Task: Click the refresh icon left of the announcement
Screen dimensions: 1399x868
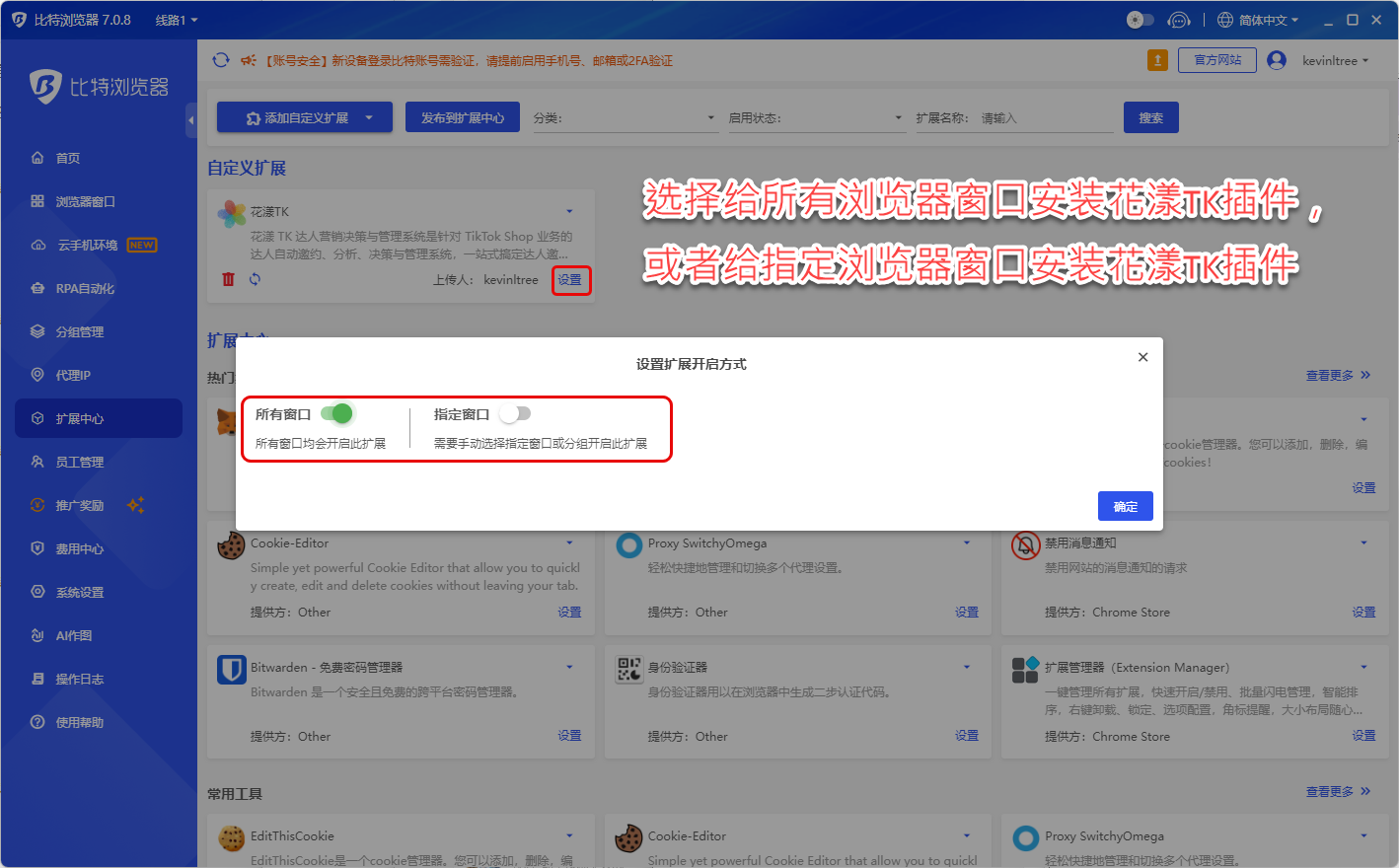Action: pyautogui.click(x=221, y=60)
